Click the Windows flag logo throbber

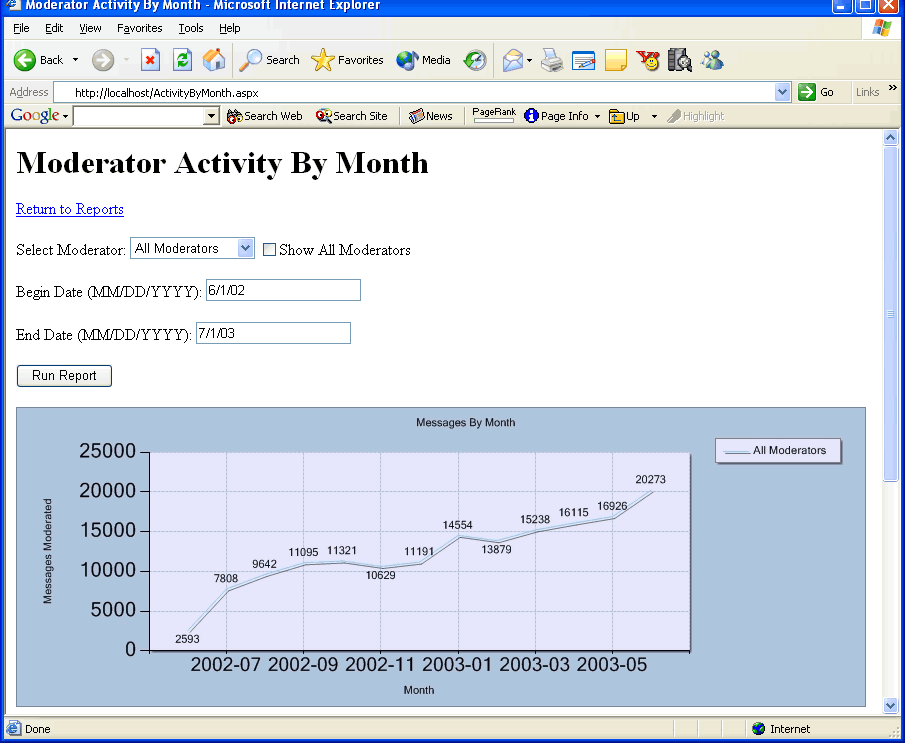click(881, 28)
